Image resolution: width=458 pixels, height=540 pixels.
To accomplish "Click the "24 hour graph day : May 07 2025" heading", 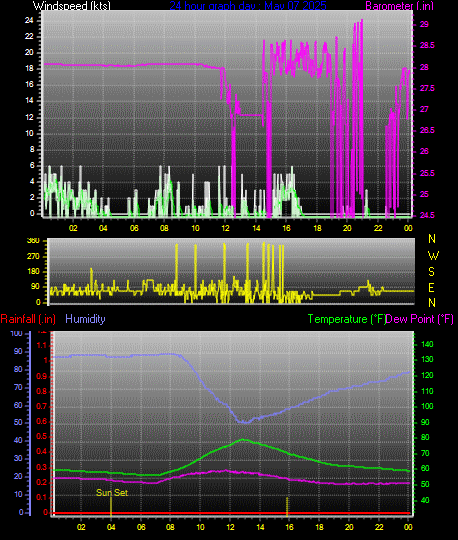I will (x=248, y=6).
